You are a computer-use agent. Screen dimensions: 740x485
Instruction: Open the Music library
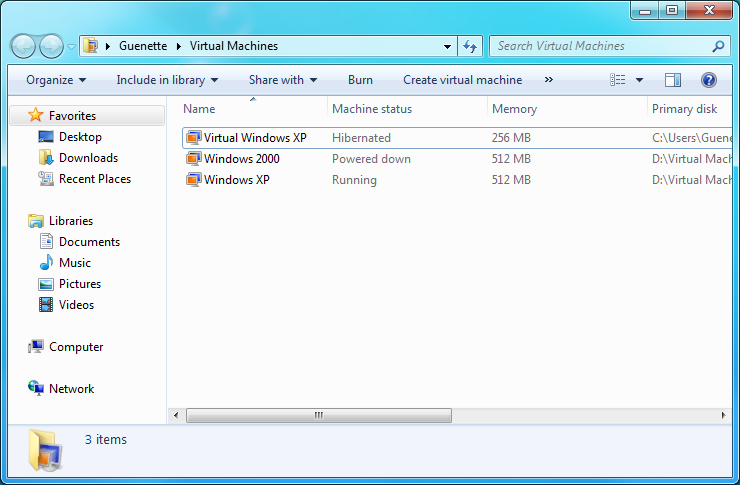click(75, 263)
